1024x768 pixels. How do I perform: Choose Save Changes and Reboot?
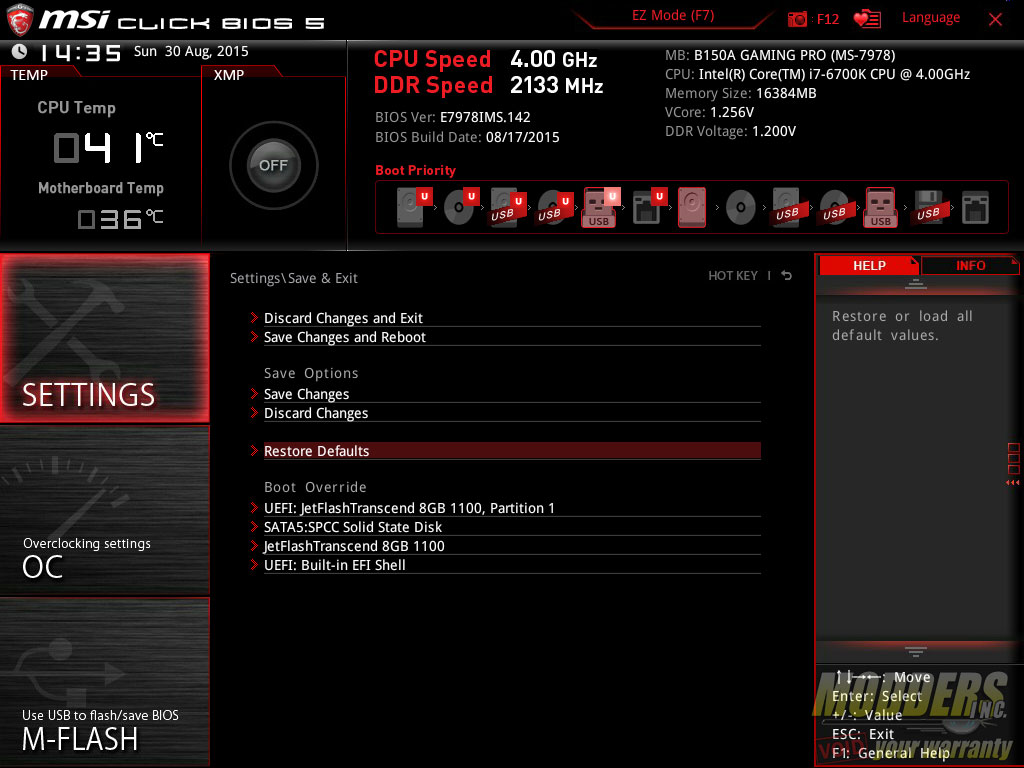click(512, 337)
